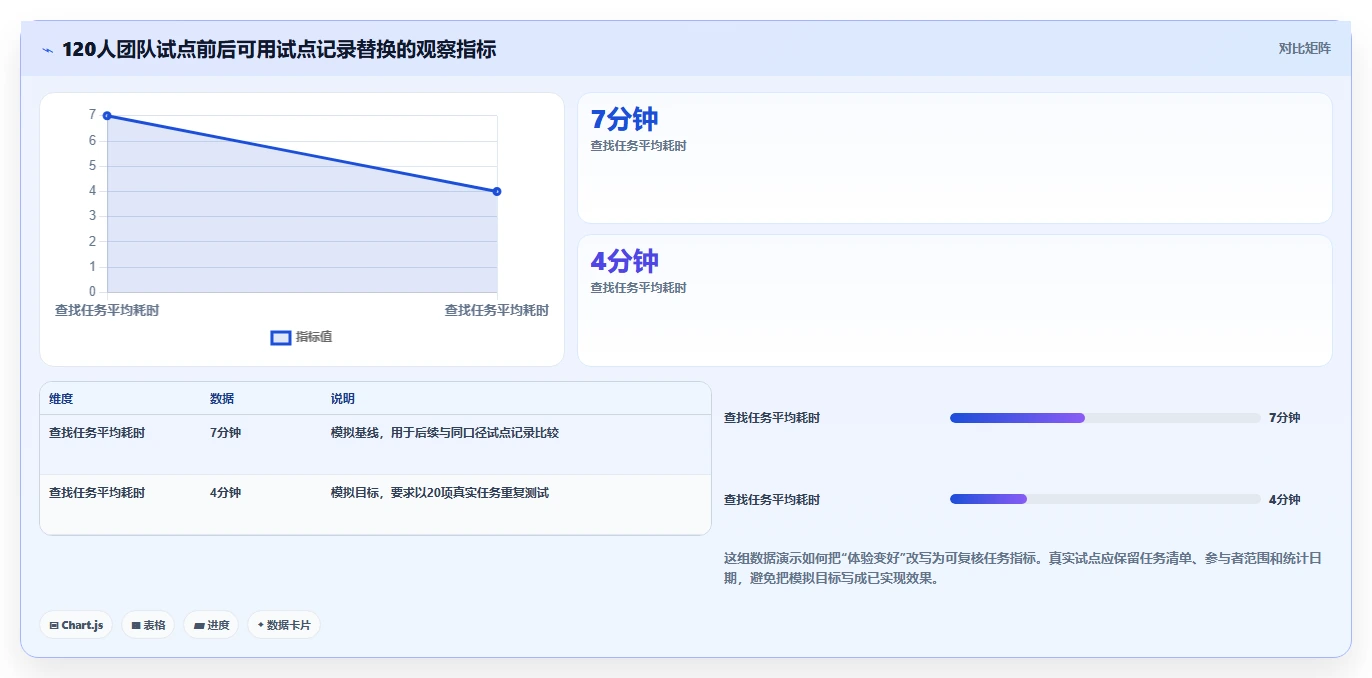The image size is (1372, 678).
Task: Click 查找任务平均耗时 caption under 4分钟 card value
Action: tap(639, 288)
